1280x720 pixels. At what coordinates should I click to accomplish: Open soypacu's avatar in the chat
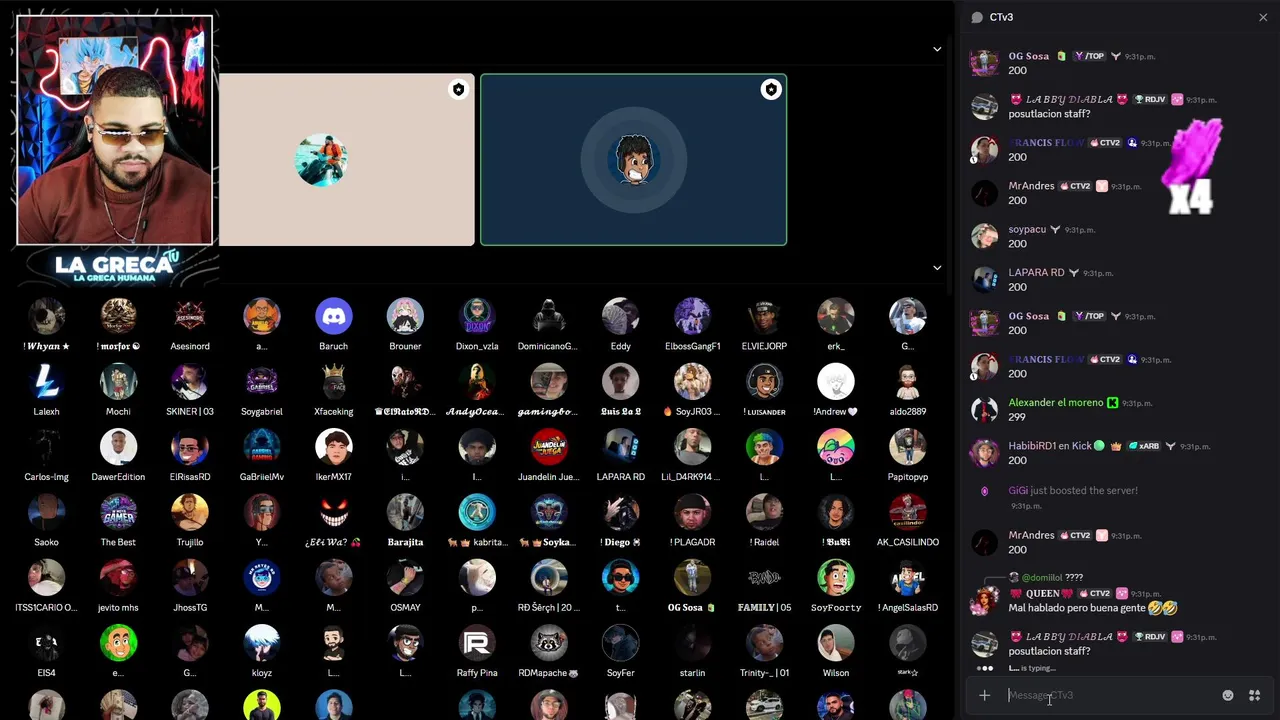[x=985, y=236]
